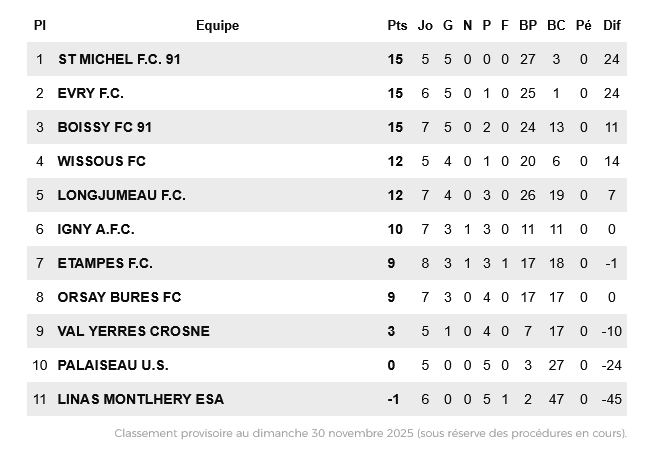654x463 pixels.
Task: Click the ST MICHEL F.C. 91 team name
Action: click(119, 59)
